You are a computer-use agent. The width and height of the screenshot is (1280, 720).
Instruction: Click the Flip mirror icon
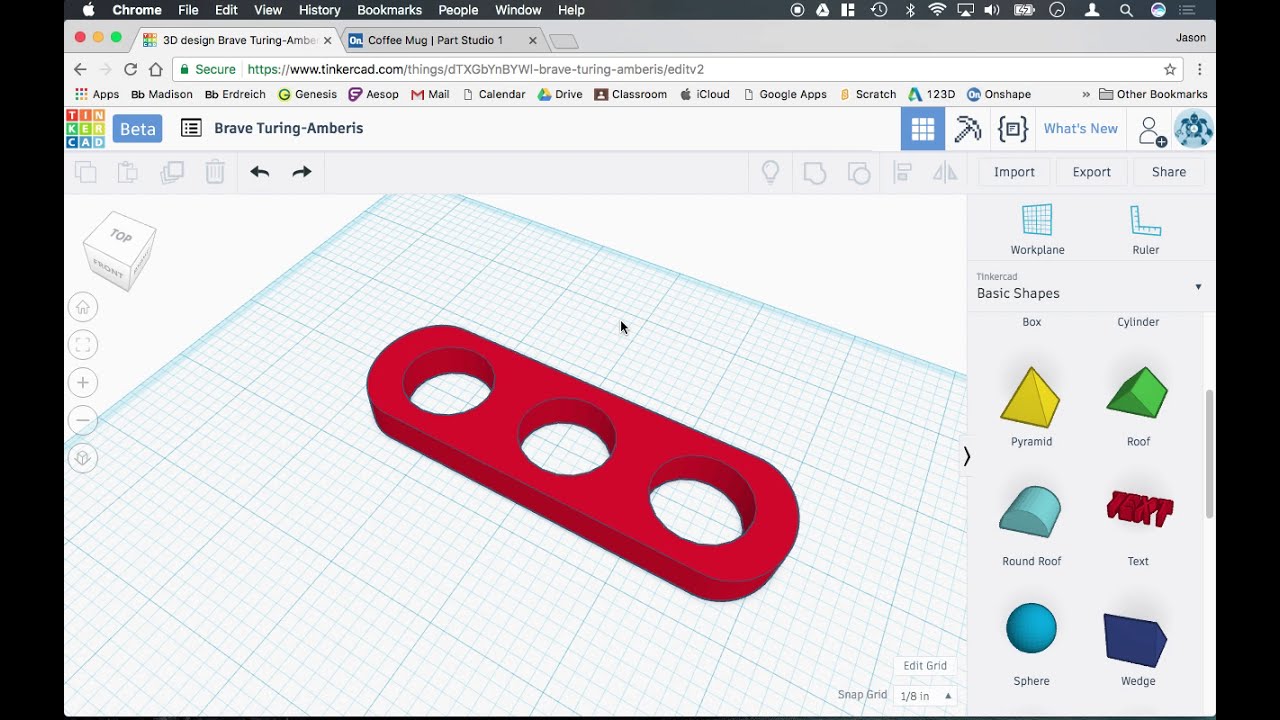click(945, 172)
